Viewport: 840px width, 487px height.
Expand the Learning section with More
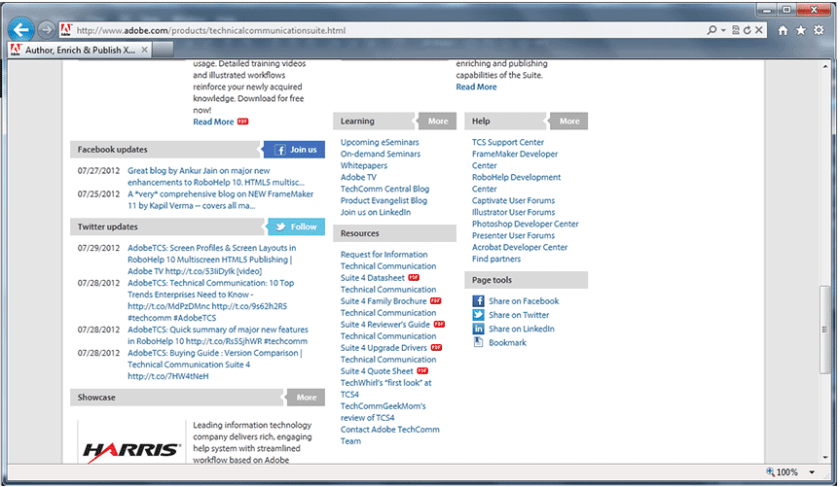click(x=437, y=121)
